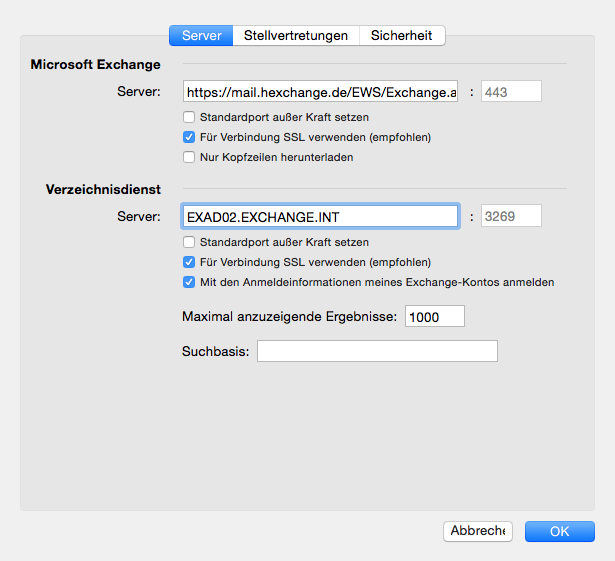Enable Verzeichnisdienst 'Standardport außer Kraft setzen' checkbox
The width and height of the screenshot is (615, 561).
189,242
